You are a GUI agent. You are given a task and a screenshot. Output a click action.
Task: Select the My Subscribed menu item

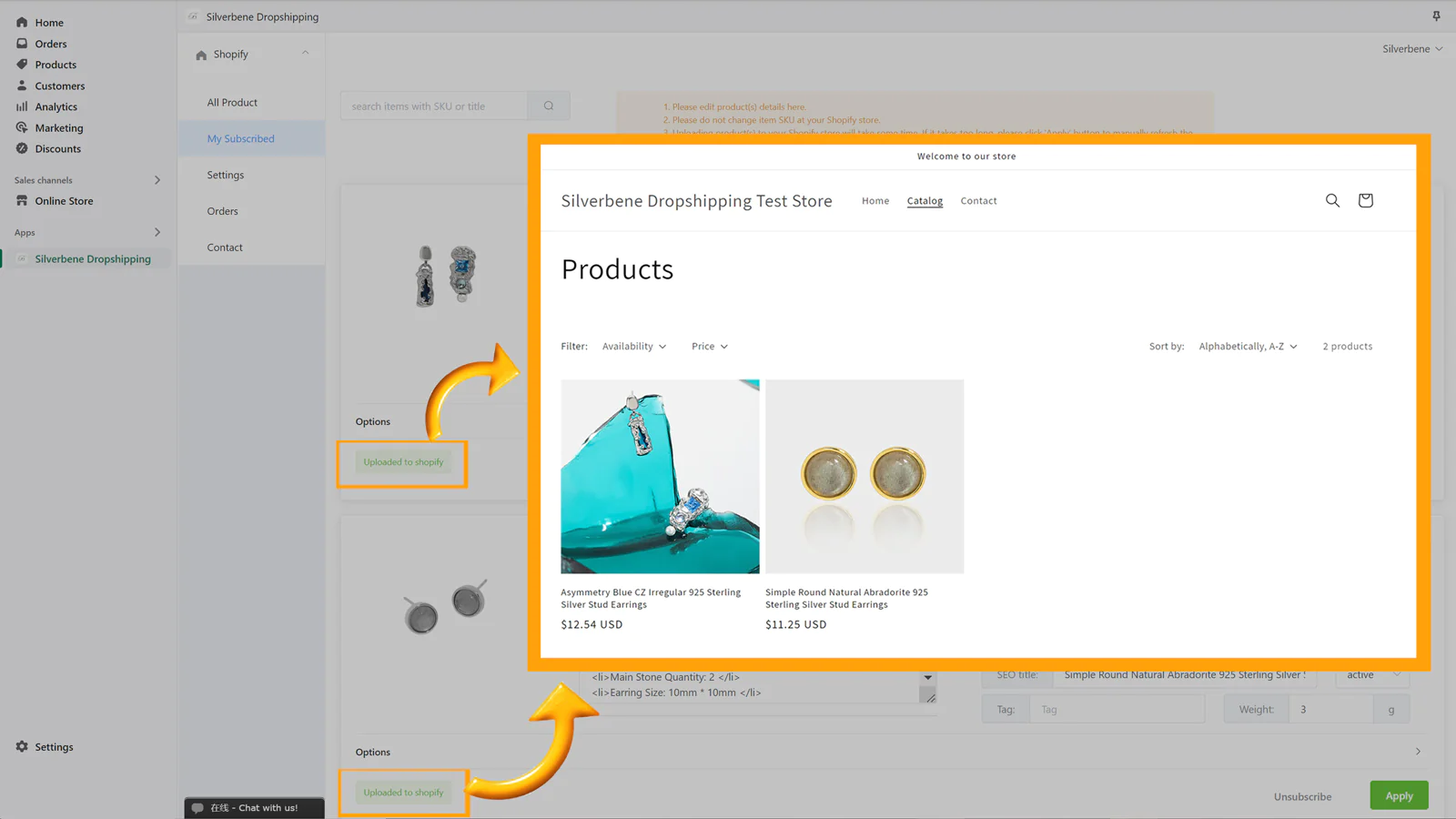[x=240, y=138]
